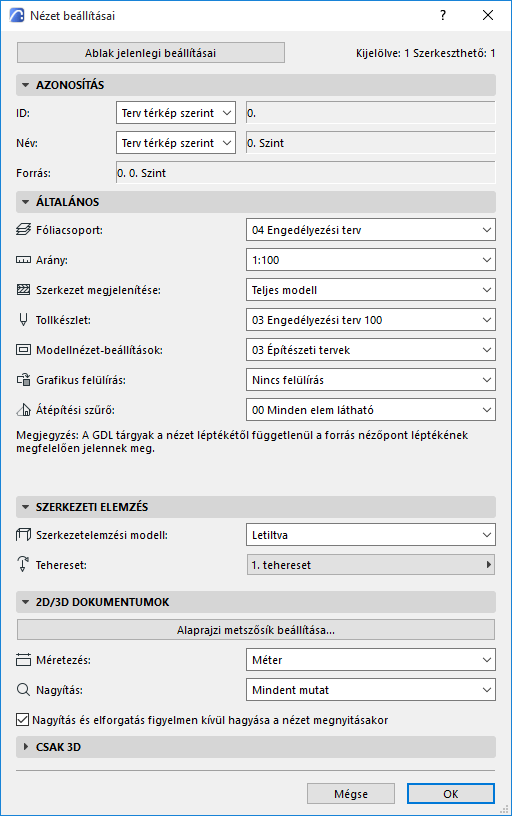Toggle ignore zoom and rotation checkbox
Screen dimensions: 512x816
point(22,720)
